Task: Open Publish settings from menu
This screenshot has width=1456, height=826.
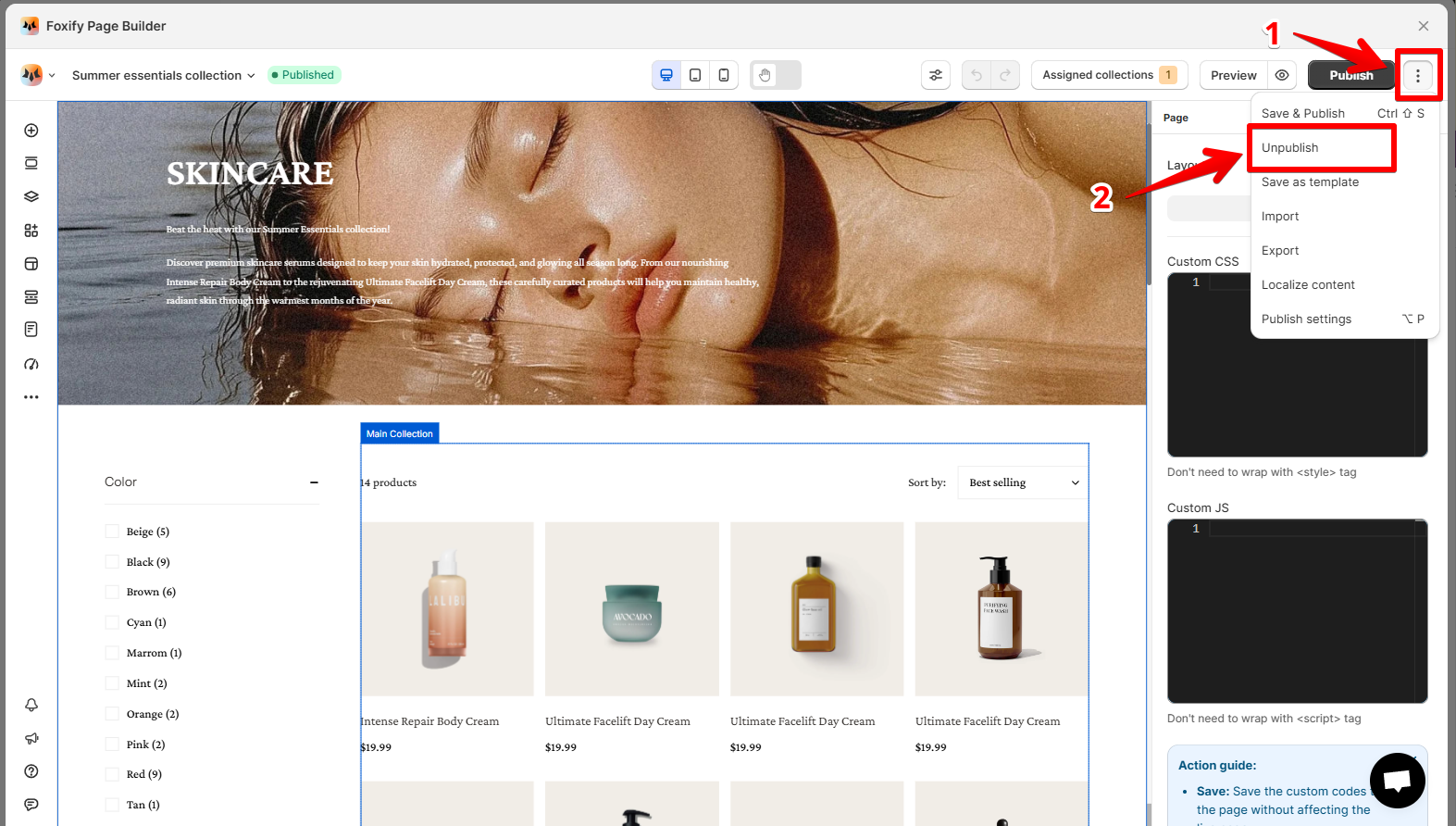Action: tap(1344, 319)
